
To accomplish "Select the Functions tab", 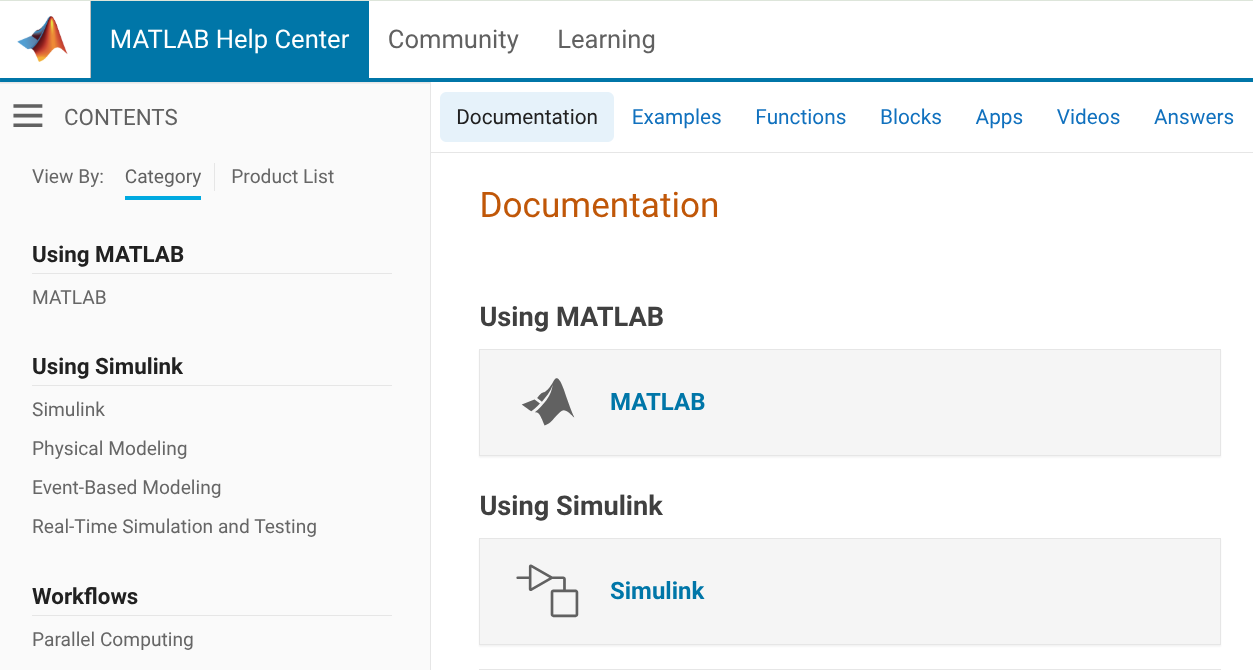I will coord(800,117).
